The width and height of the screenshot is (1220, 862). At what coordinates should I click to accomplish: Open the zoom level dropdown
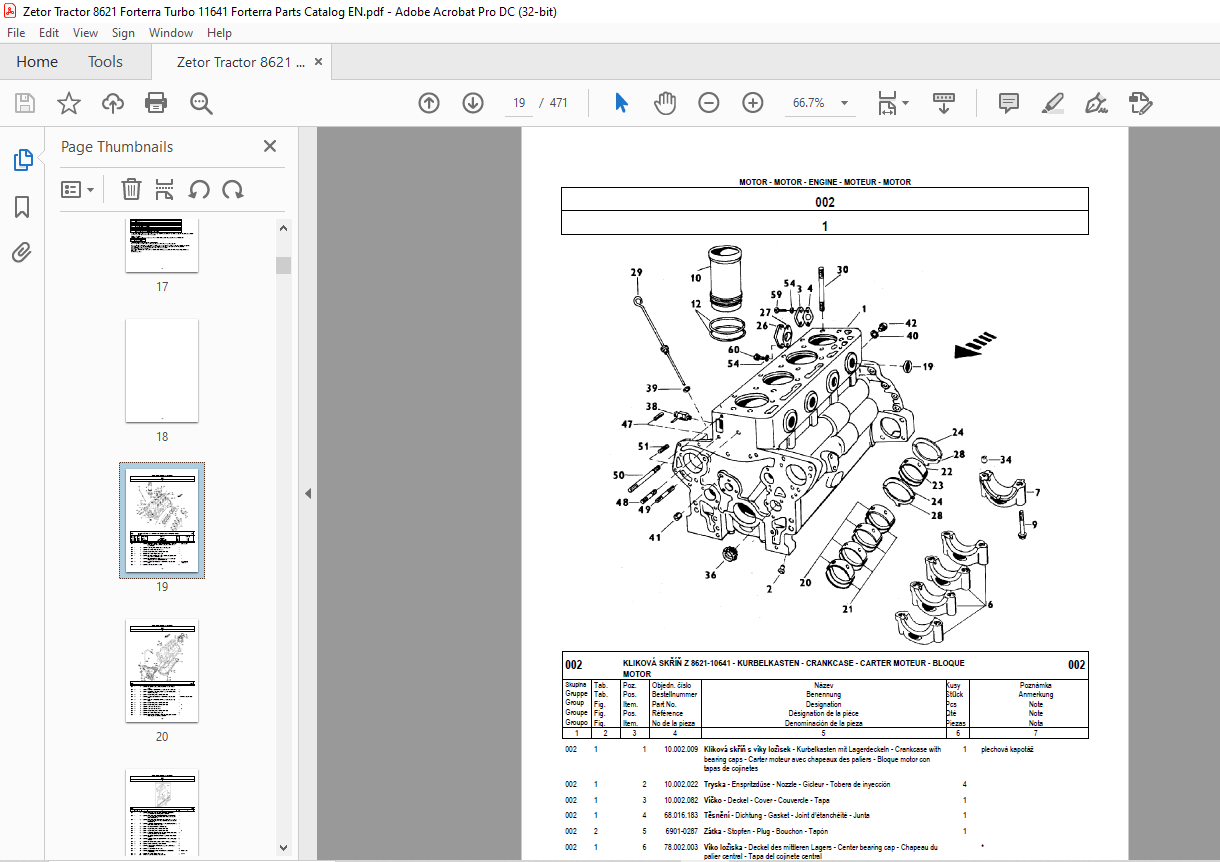click(x=844, y=103)
